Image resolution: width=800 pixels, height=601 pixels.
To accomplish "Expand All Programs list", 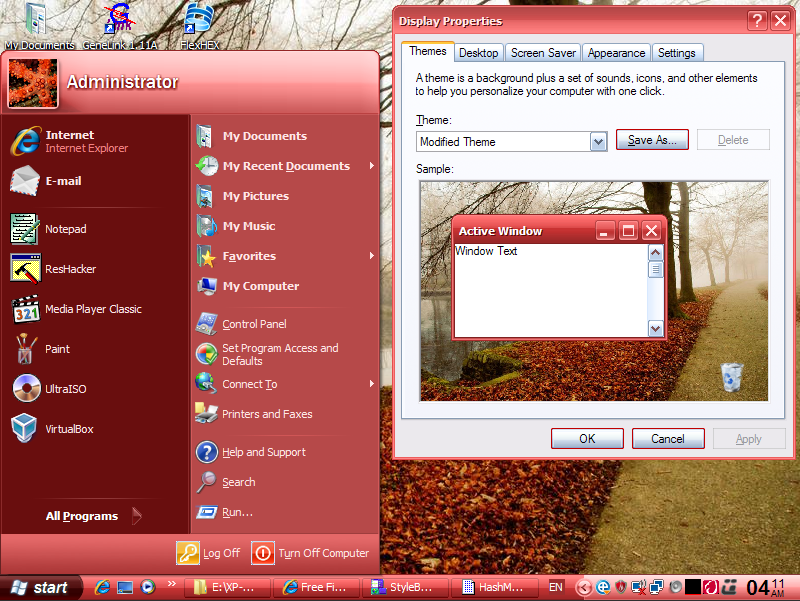I will coord(95,516).
